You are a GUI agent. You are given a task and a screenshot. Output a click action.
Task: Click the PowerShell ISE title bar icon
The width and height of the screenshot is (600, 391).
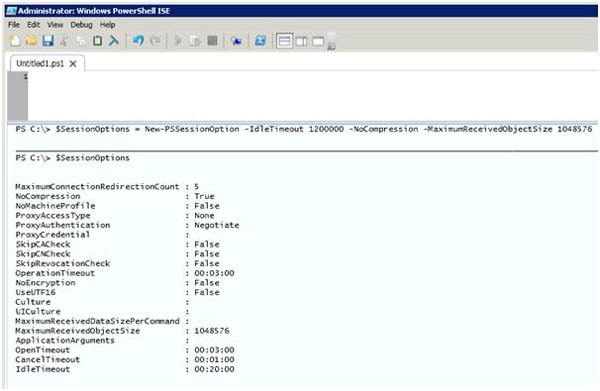(x=11, y=11)
